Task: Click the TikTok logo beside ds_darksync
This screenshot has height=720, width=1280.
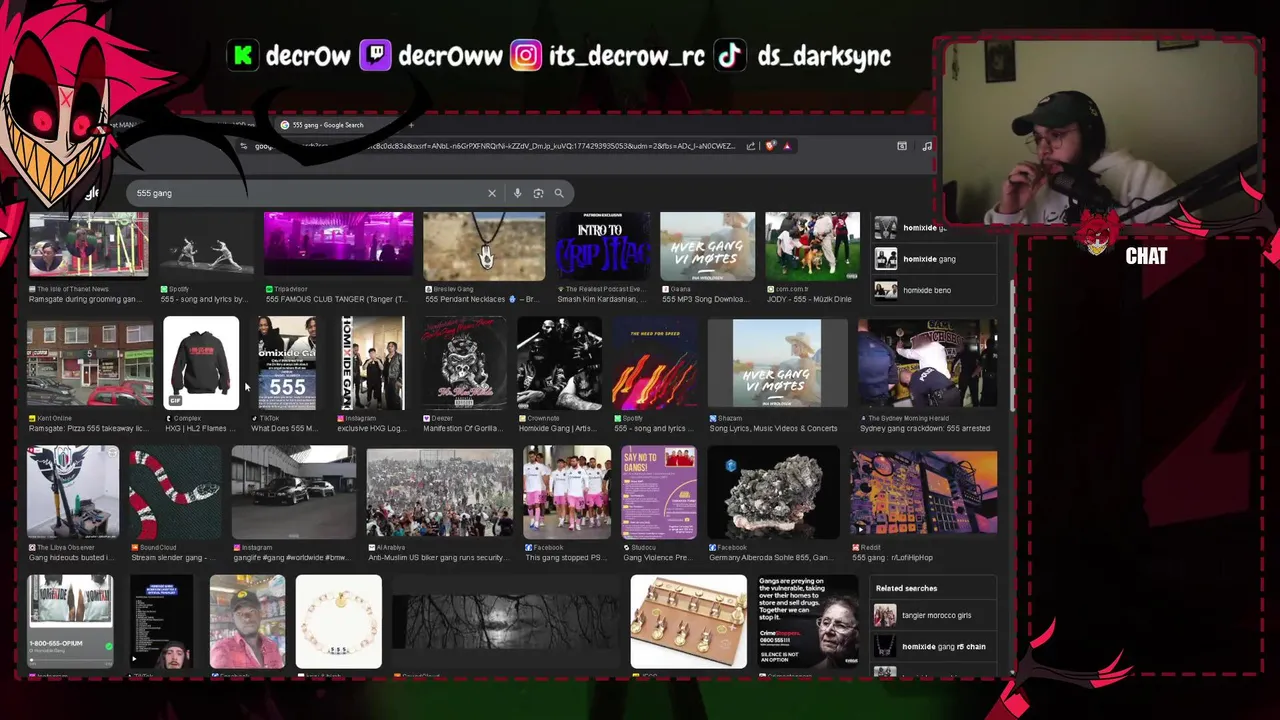Action: [x=730, y=56]
